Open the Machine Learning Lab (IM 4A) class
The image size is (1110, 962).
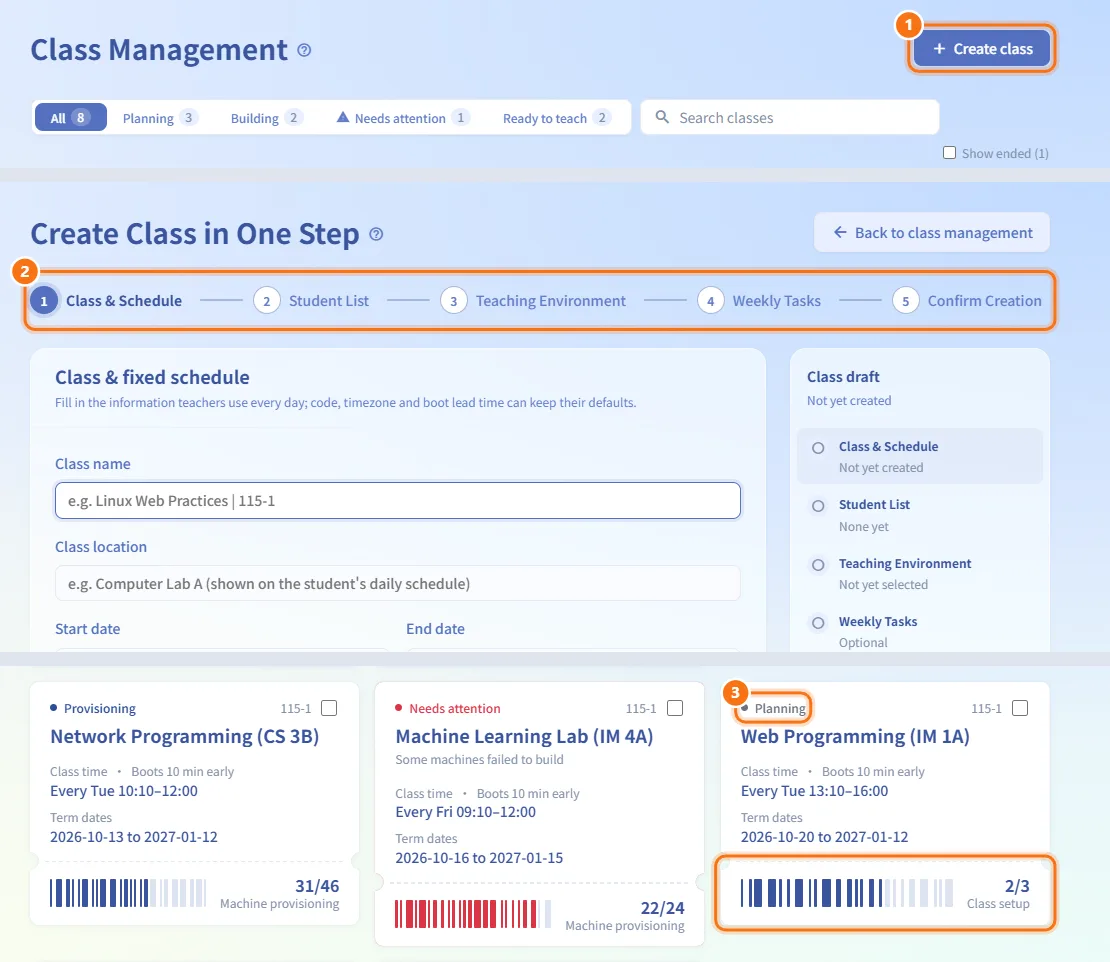pyautogui.click(x=524, y=736)
